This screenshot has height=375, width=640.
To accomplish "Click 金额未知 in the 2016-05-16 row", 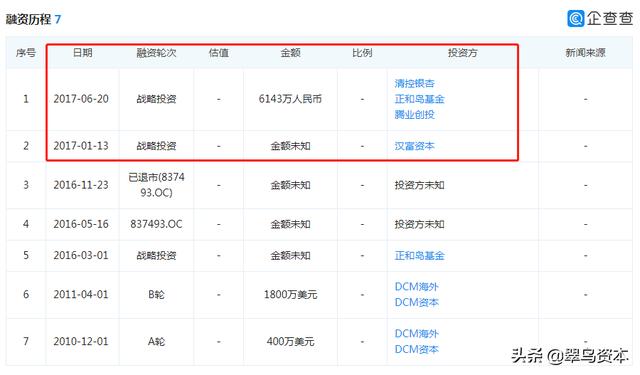I will [291, 224].
